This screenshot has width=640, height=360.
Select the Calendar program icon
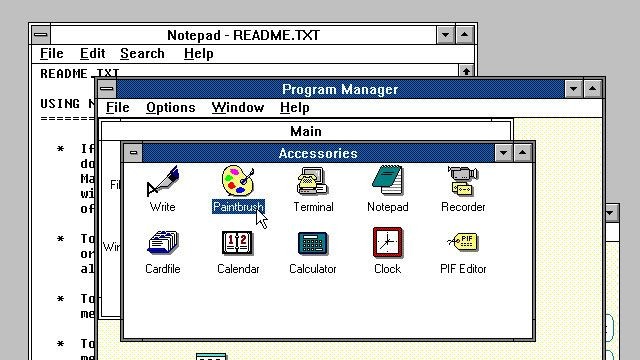point(238,242)
